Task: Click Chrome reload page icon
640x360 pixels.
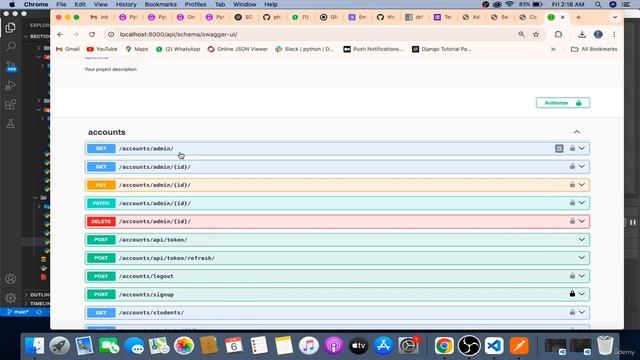Action: click(x=92, y=34)
